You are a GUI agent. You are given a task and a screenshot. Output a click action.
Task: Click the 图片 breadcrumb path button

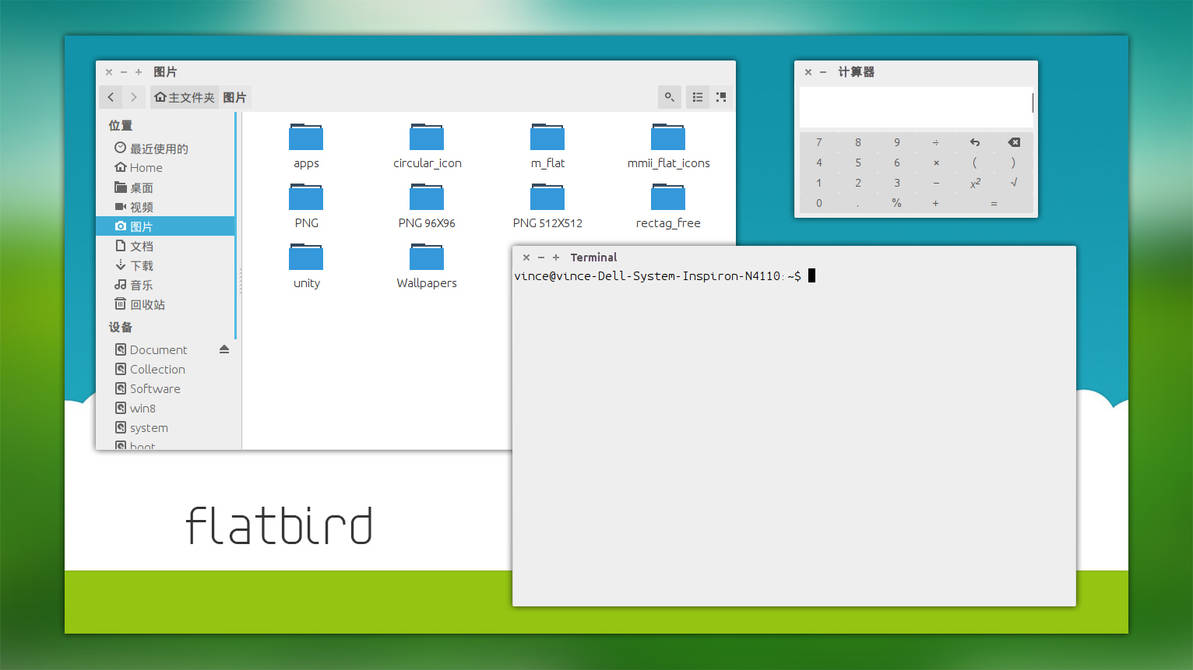click(235, 97)
